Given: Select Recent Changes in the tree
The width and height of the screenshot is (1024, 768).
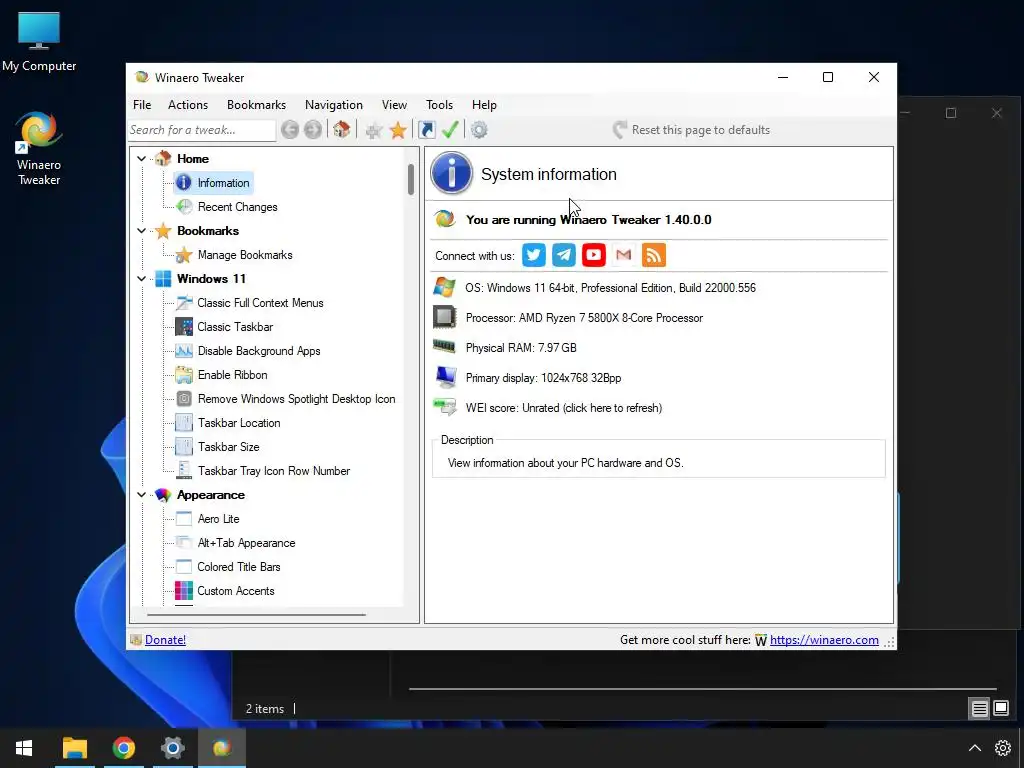Looking at the screenshot, I should coord(238,207).
